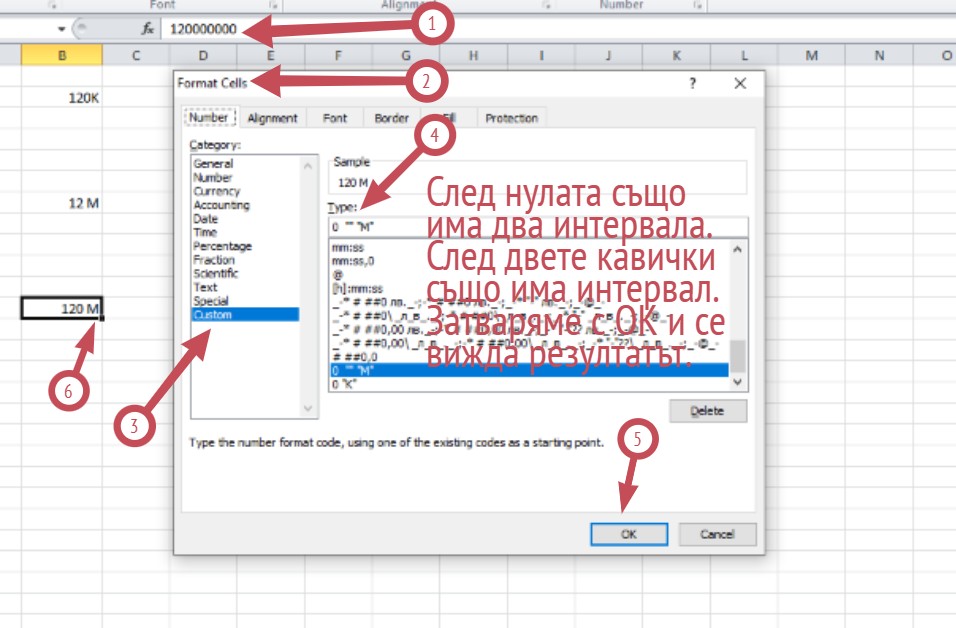
Task: Open the Name Box dropdown arrow
Action: [x=62, y=29]
